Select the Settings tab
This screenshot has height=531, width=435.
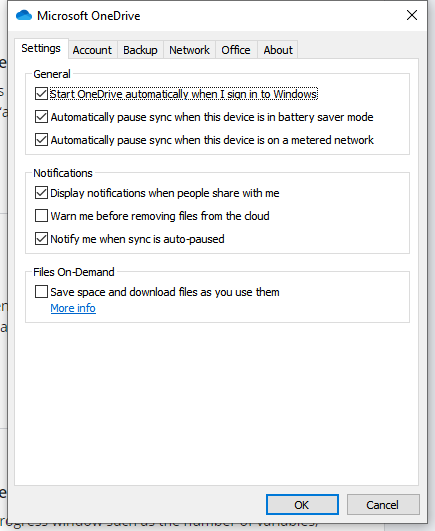pyautogui.click(x=41, y=48)
